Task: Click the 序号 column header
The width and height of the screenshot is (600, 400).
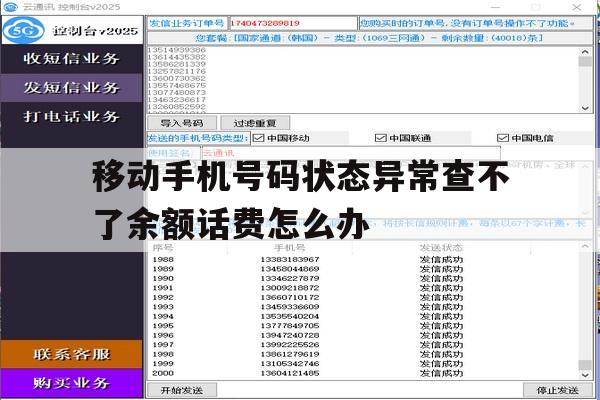Action: click(163, 248)
